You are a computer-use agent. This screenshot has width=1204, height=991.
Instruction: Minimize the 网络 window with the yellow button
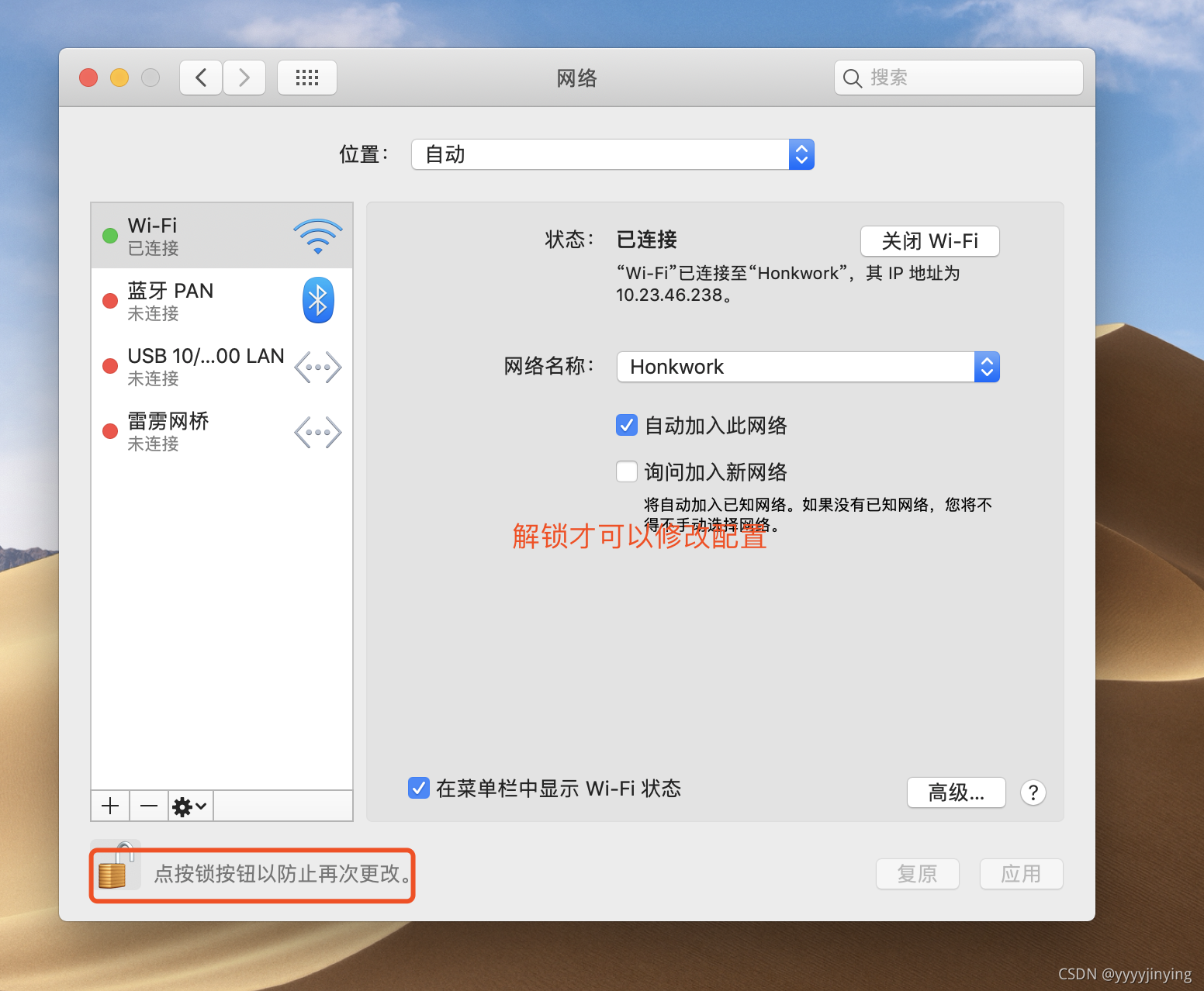119,78
